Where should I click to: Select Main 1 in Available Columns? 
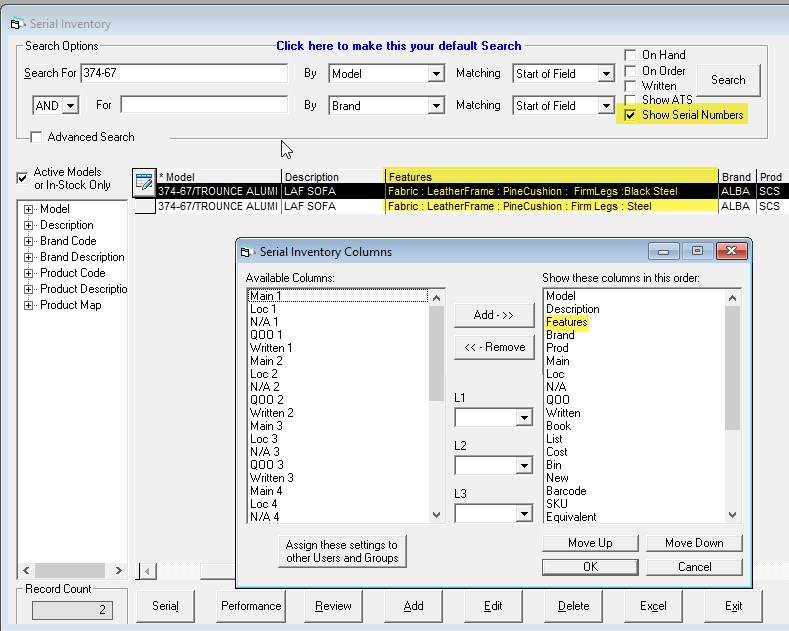pos(338,296)
